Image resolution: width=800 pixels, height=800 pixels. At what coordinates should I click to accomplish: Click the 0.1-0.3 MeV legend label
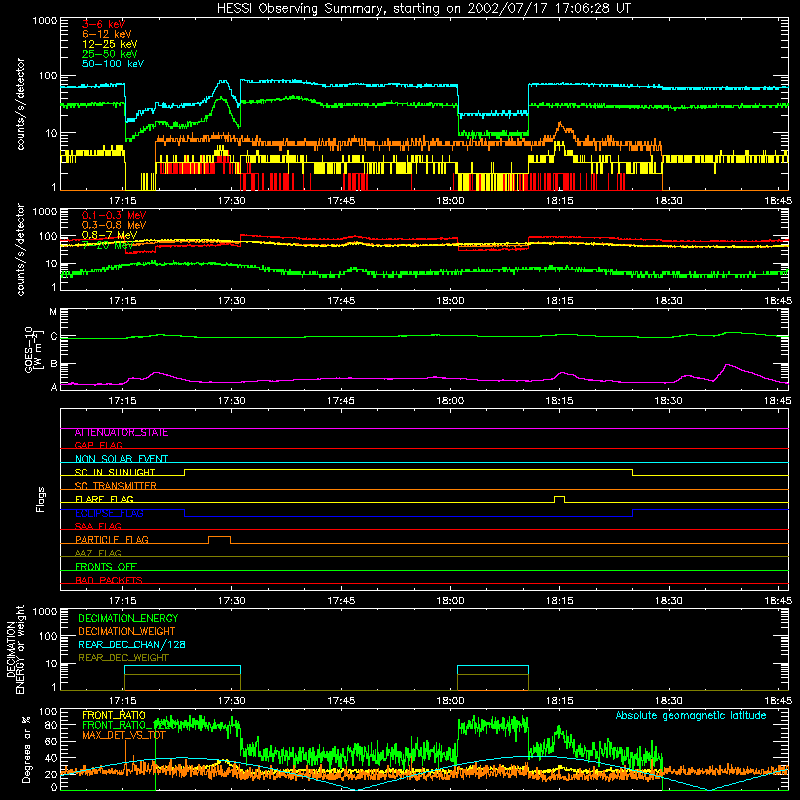[114, 215]
